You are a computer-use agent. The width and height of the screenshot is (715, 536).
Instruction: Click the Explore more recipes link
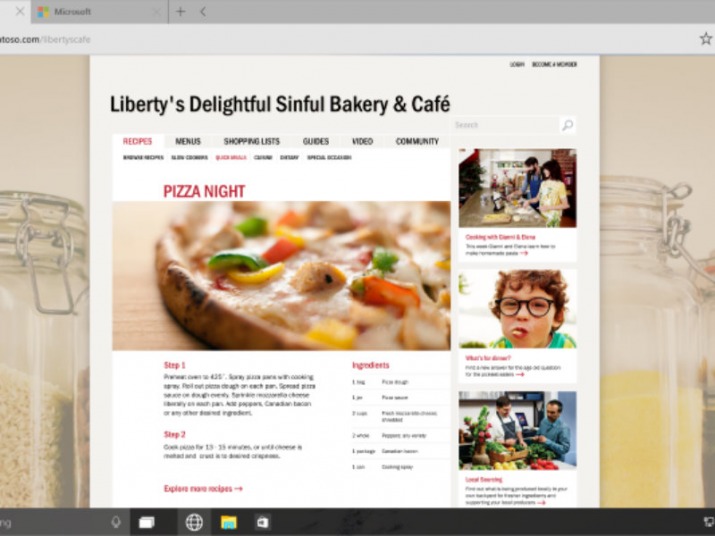[x=203, y=489]
